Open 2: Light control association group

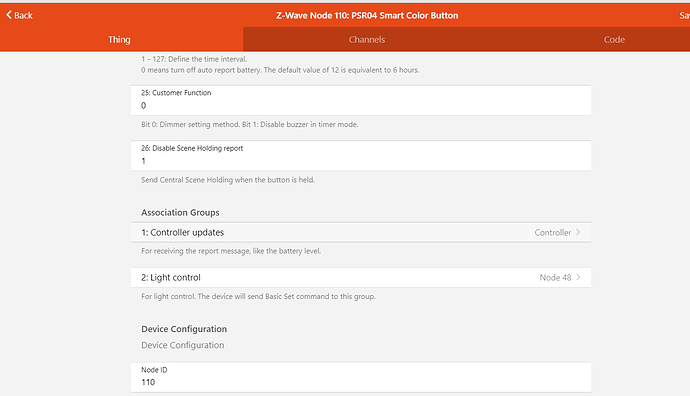(361, 278)
